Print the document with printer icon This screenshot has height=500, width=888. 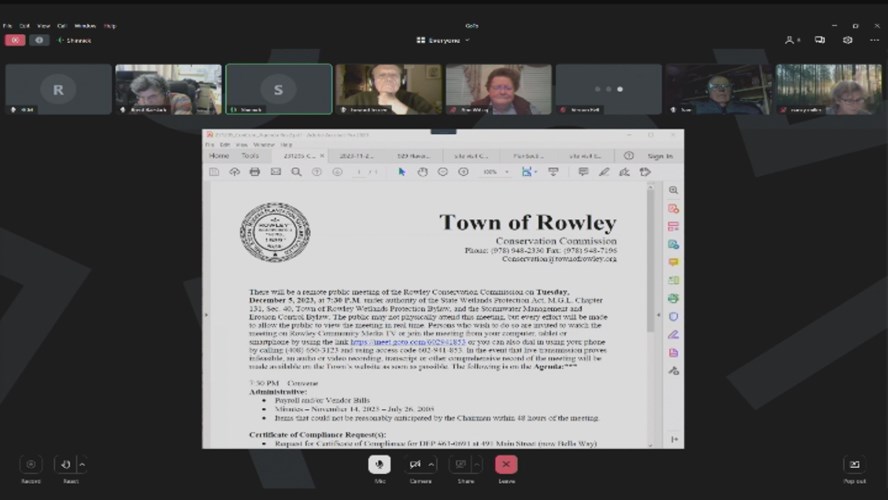point(255,172)
